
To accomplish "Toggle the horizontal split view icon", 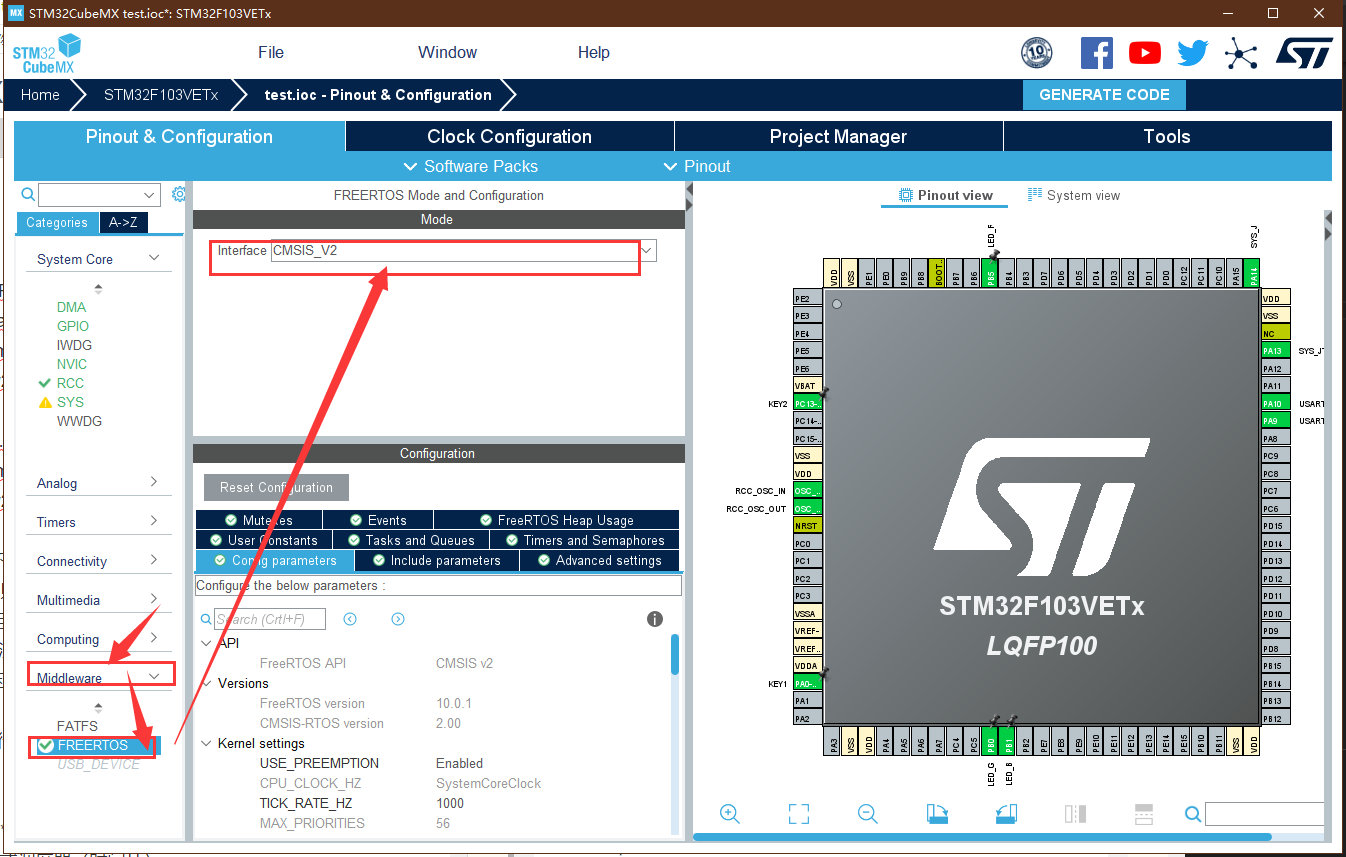I will 1144,814.
